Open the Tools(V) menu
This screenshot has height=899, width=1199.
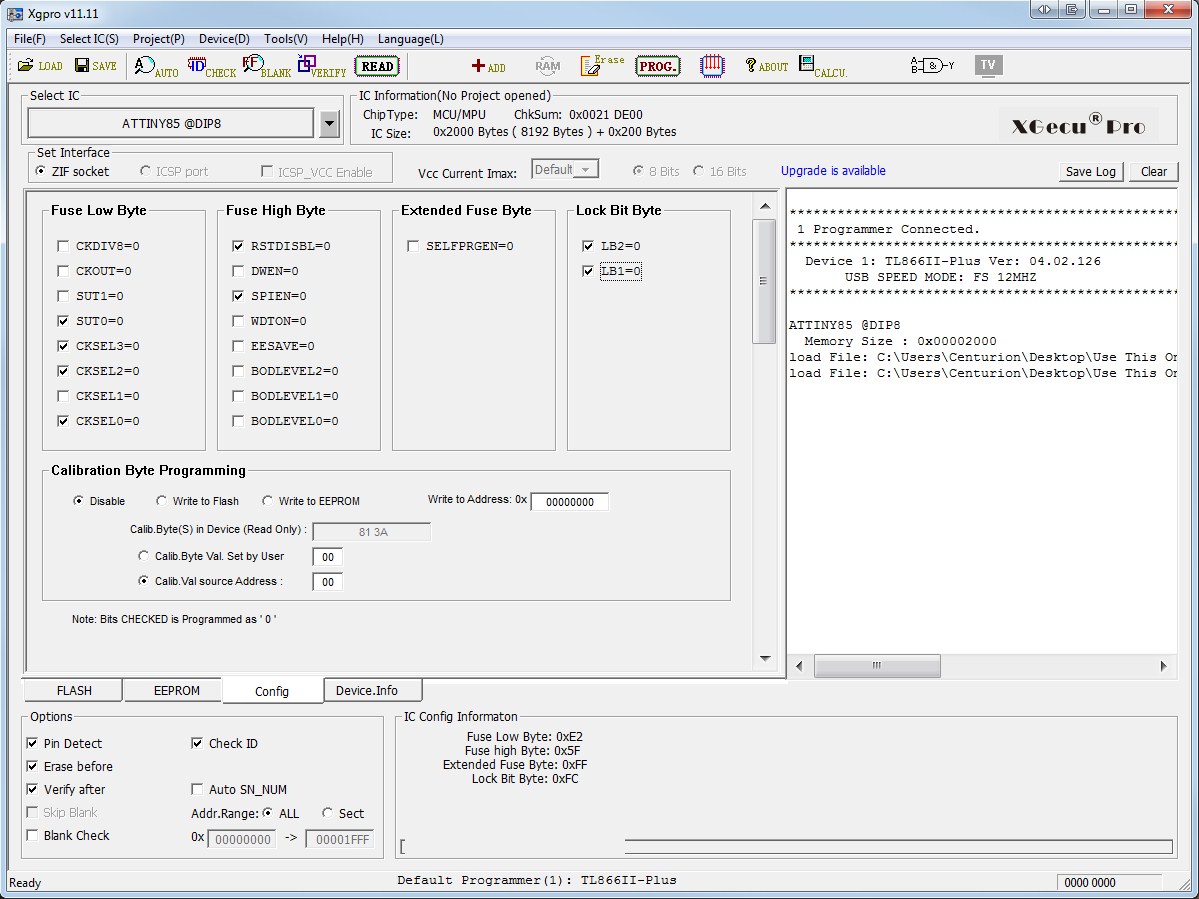pos(286,39)
